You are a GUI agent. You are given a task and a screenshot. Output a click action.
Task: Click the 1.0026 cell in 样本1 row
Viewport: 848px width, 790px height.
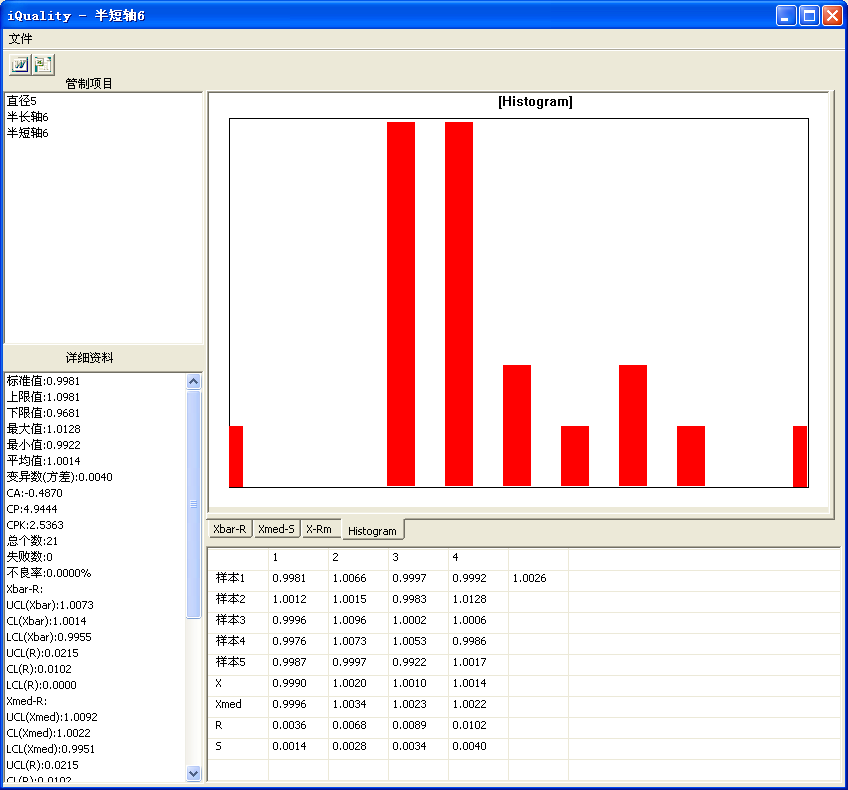[529, 579]
